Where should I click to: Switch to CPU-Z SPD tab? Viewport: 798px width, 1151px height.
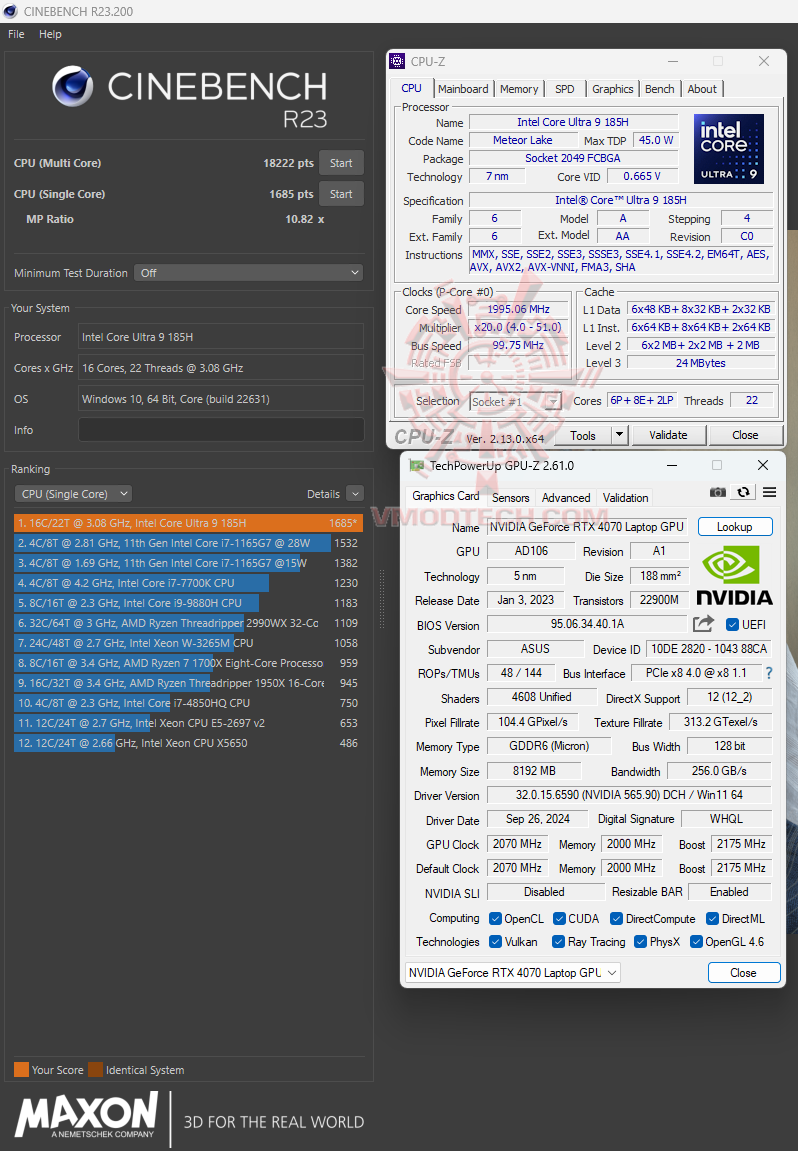coord(565,89)
